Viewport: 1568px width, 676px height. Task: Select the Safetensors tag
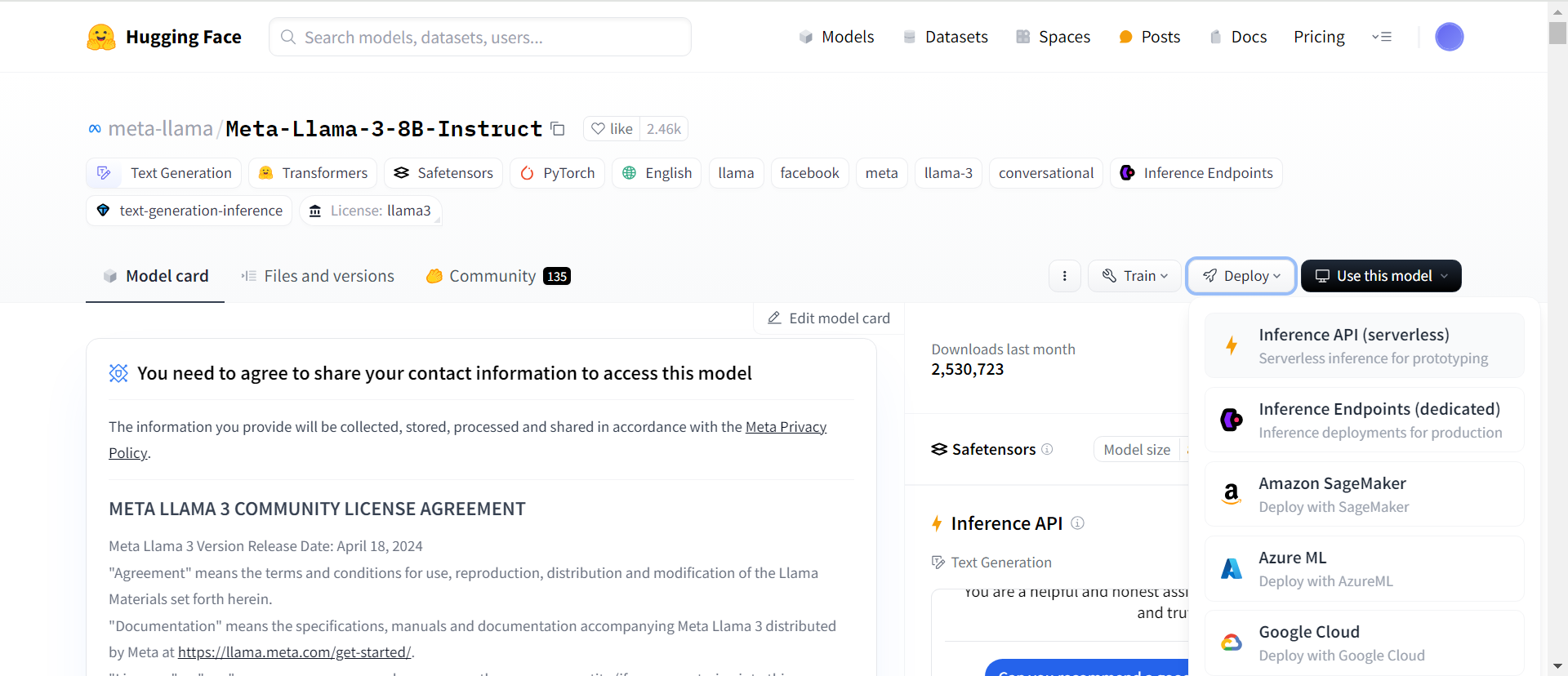click(443, 173)
